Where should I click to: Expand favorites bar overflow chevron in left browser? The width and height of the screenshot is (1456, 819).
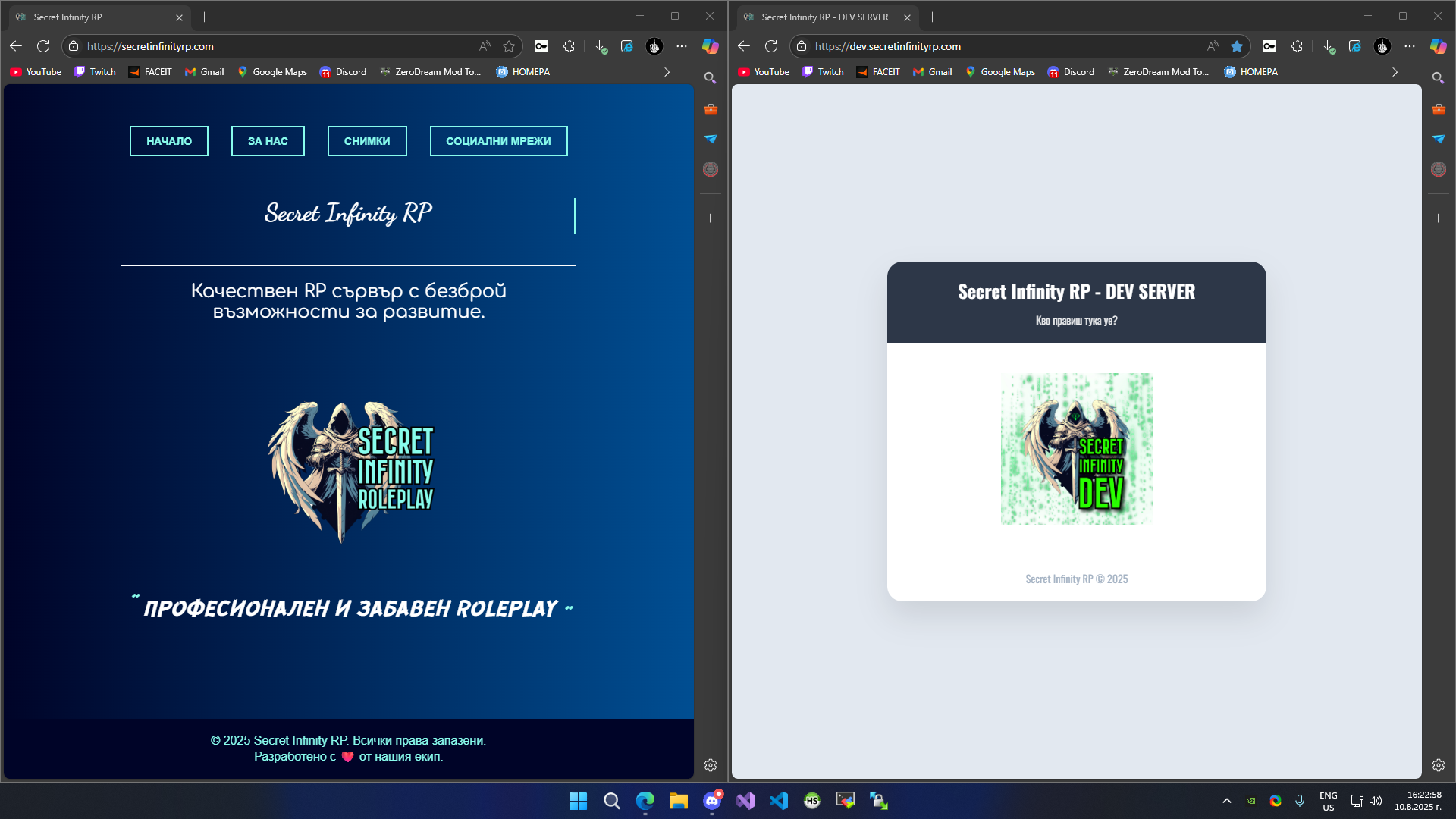[x=667, y=72]
